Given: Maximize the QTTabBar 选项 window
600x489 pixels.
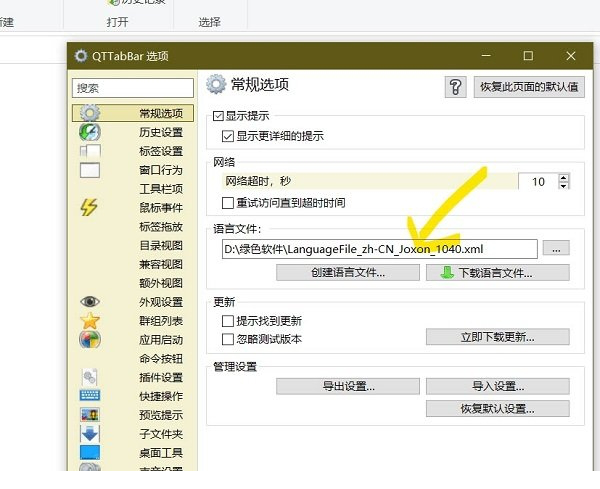Looking at the screenshot, I should 528,56.
